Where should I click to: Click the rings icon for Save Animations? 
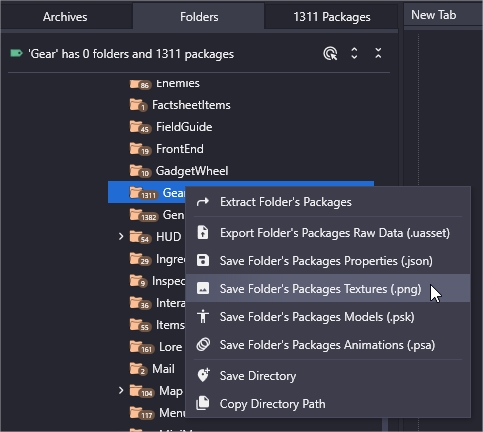tap(203, 344)
